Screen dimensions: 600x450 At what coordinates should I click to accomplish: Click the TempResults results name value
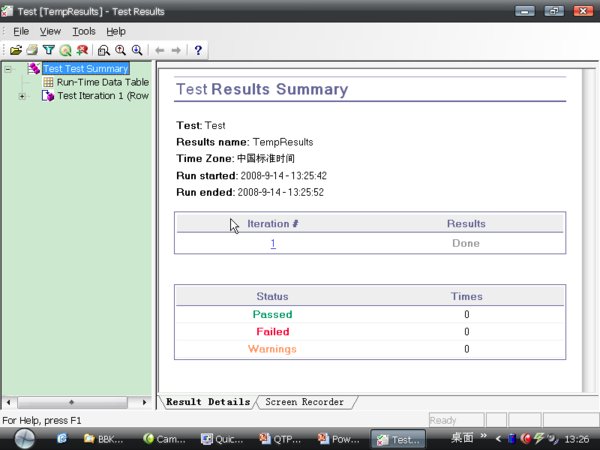283,142
